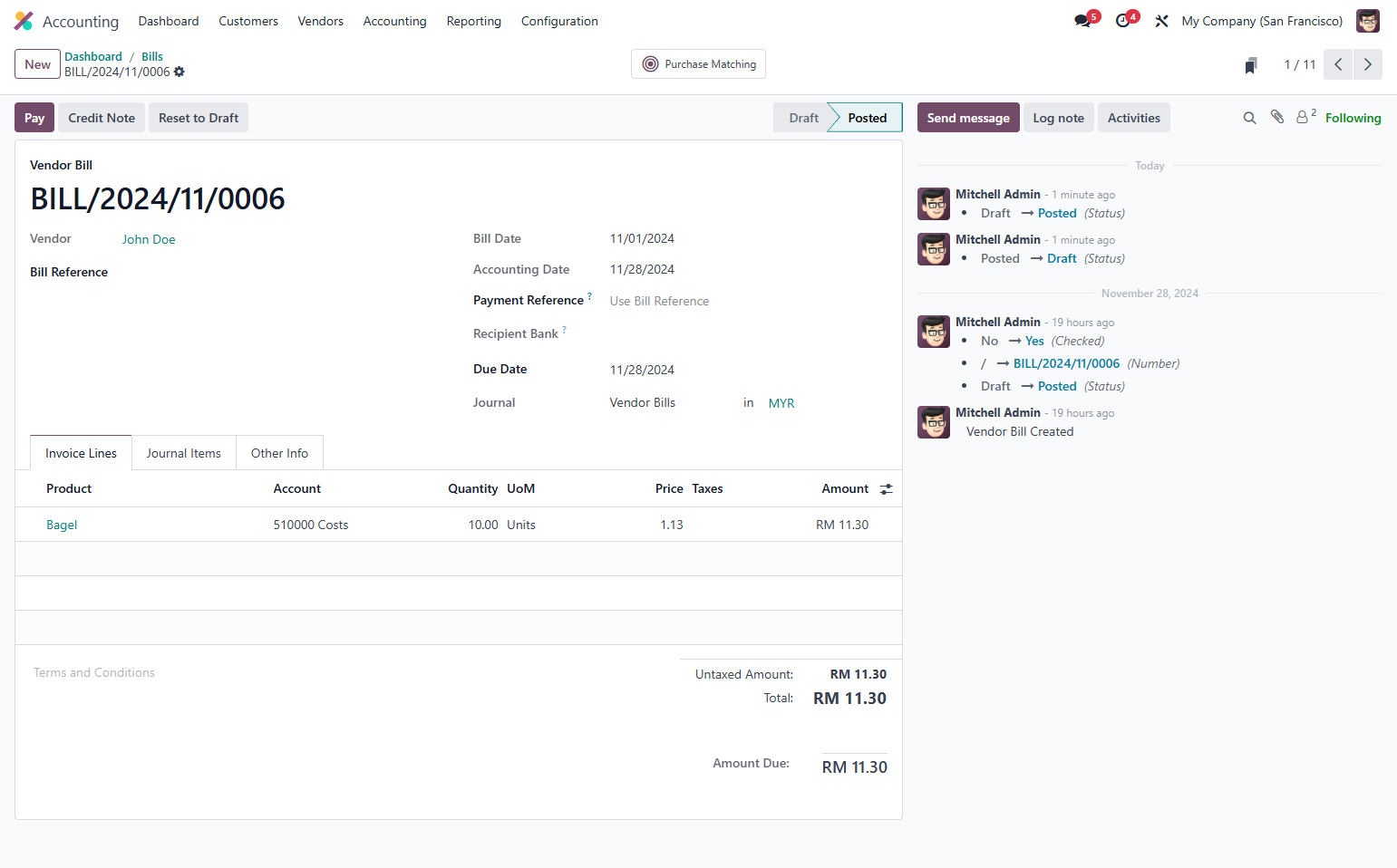The height and width of the screenshot is (868, 1397).
Task: Expand the Reporting menu
Action: click(x=474, y=21)
